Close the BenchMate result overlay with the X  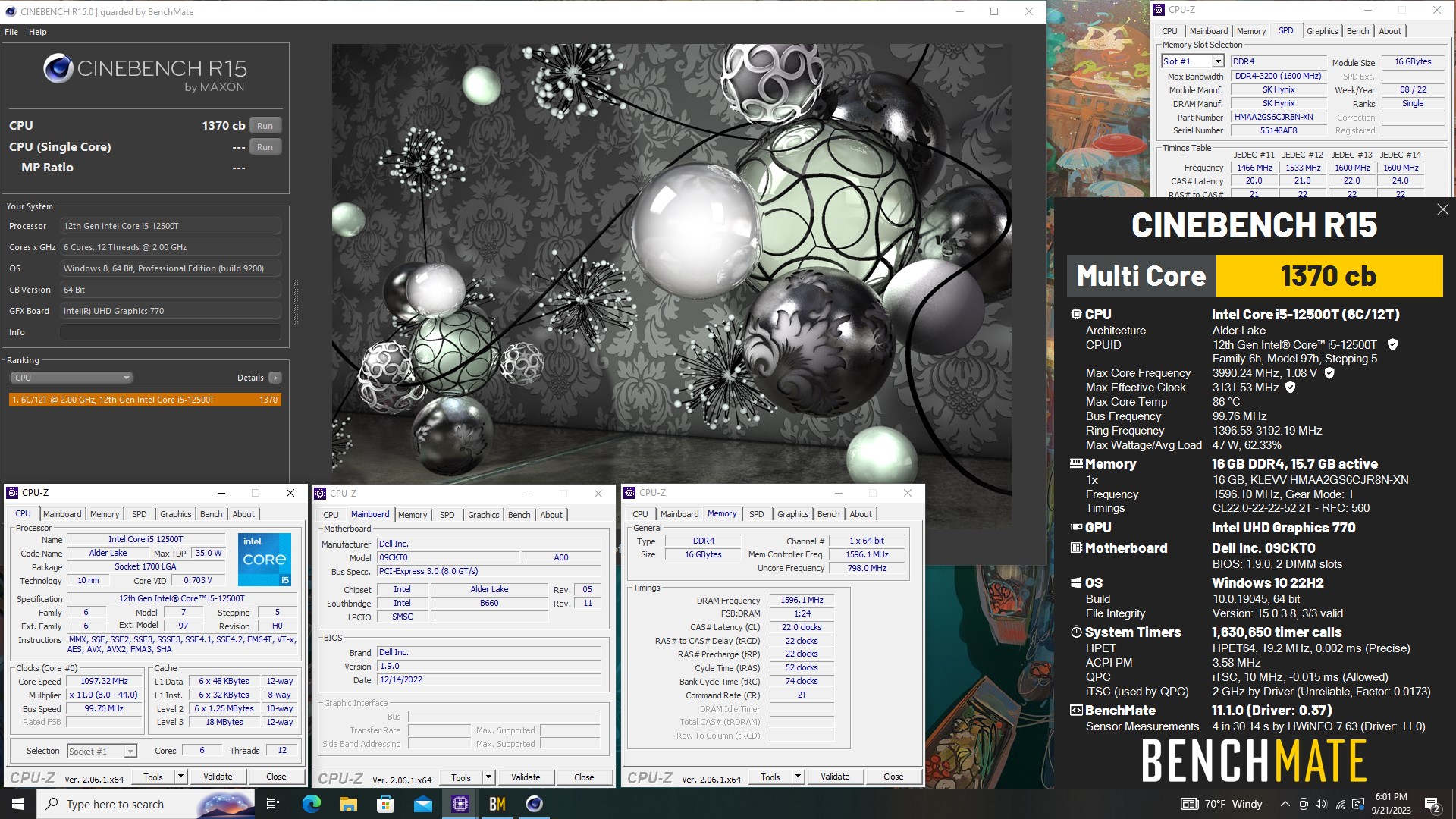point(1442,209)
